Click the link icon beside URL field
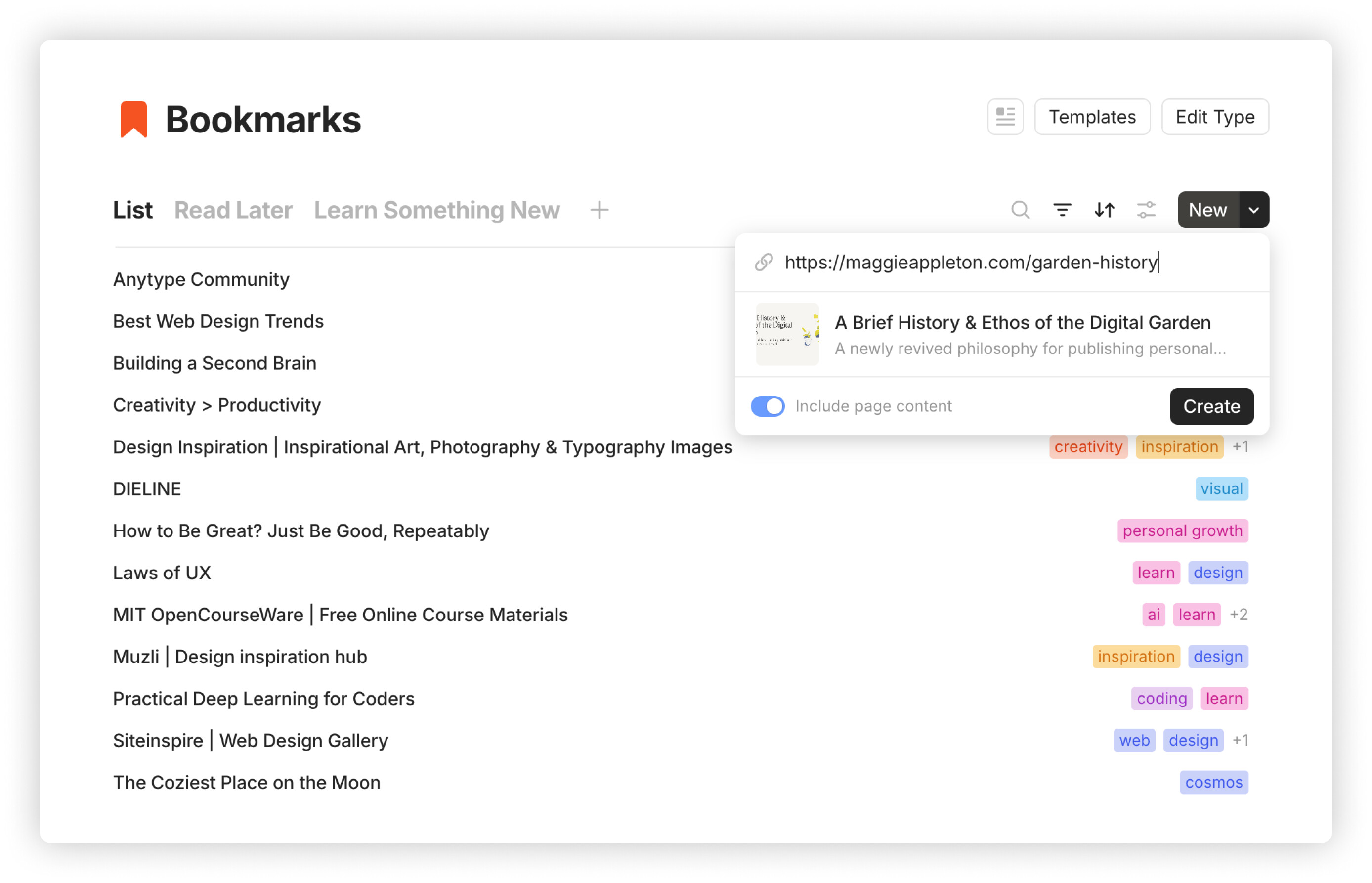The width and height of the screenshot is (1372, 883). (x=764, y=262)
